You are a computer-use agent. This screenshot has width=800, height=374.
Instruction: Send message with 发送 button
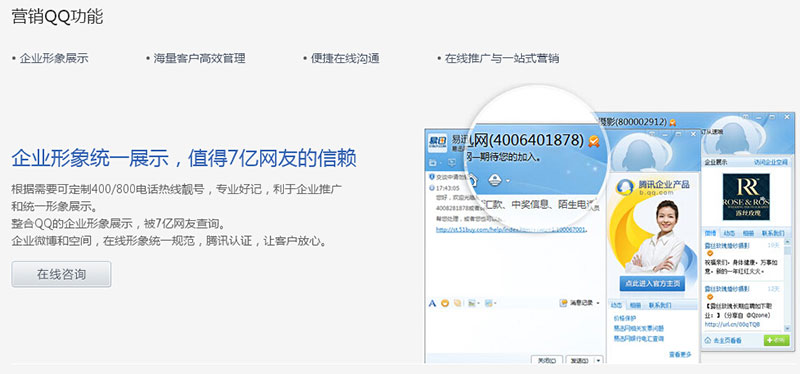(580, 360)
